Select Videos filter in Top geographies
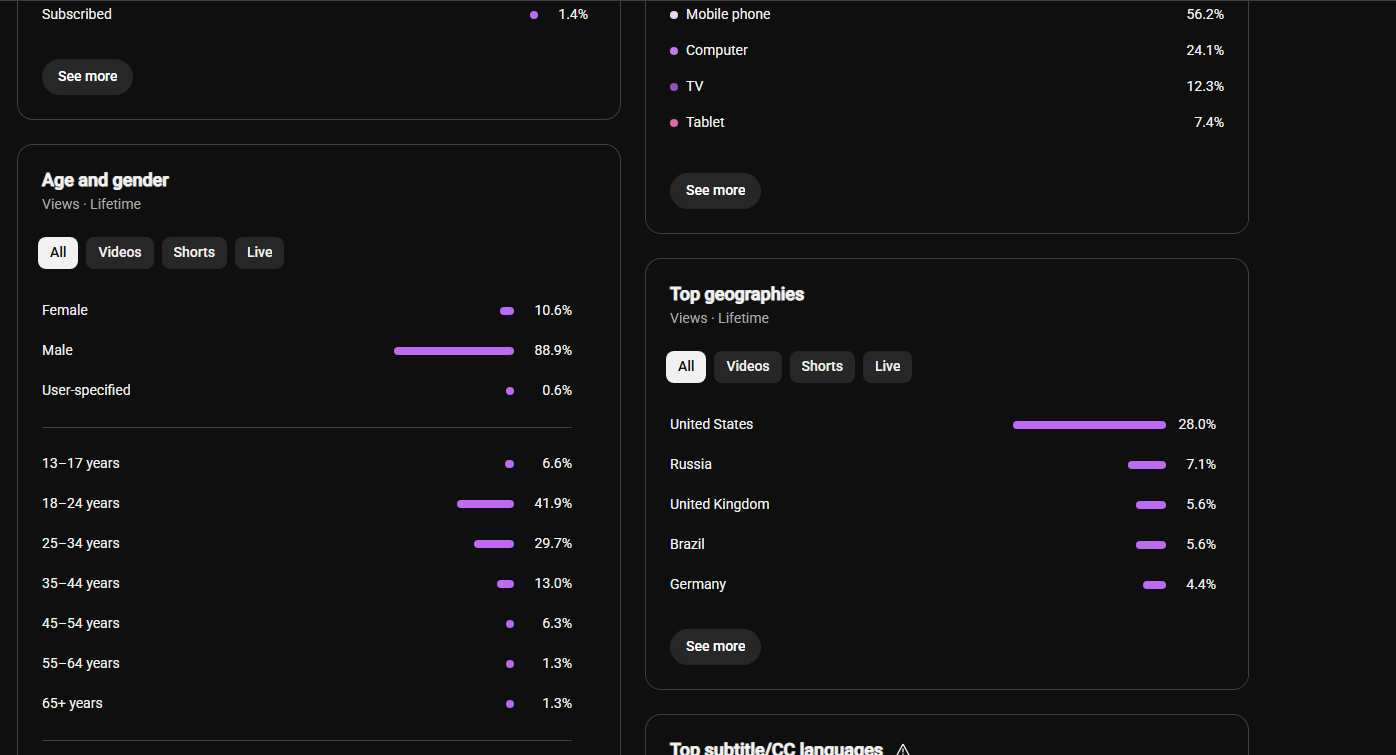Screen dimensions: 1396x755 [748, 367]
